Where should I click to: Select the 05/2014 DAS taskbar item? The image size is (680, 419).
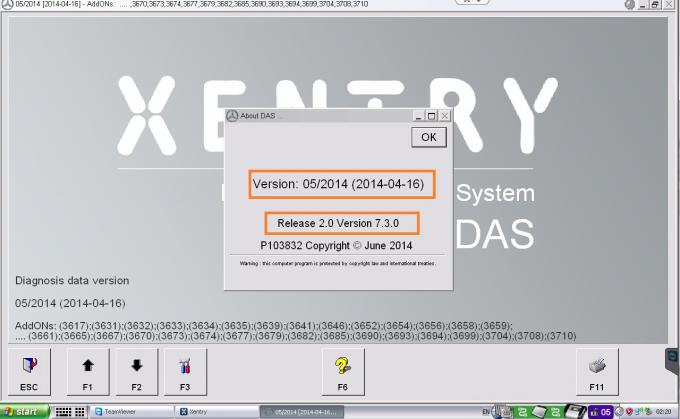coord(302,412)
